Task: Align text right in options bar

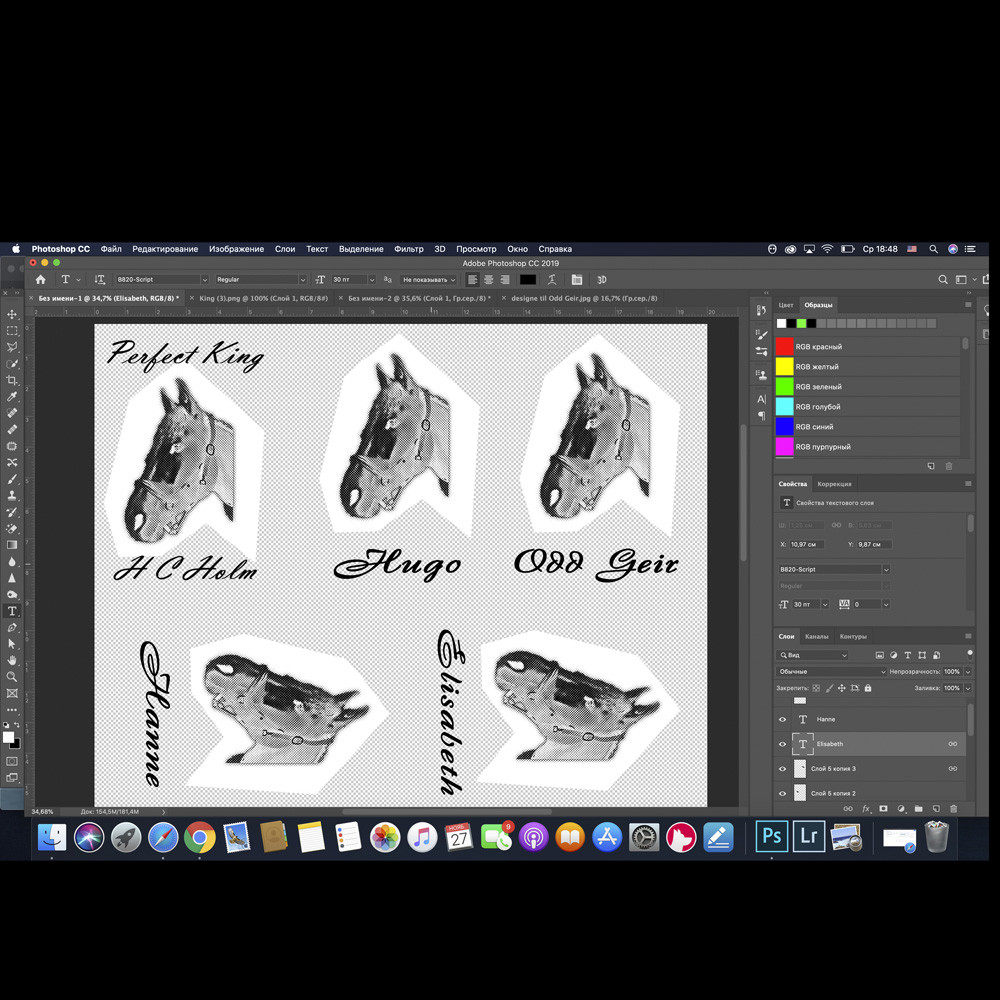Action: pyautogui.click(x=505, y=279)
